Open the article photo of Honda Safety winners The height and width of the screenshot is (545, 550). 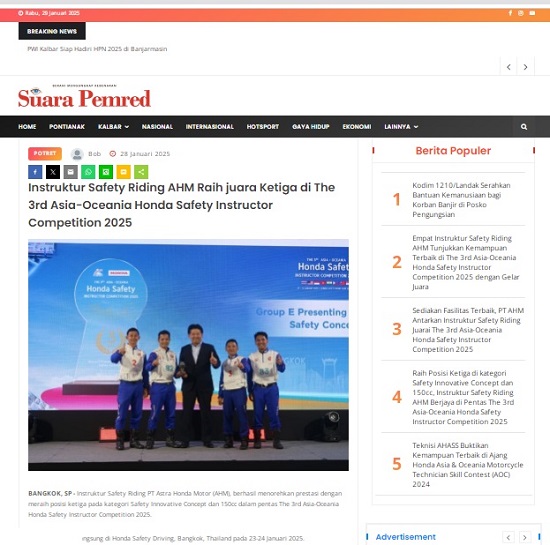click(x=188, y=355)
